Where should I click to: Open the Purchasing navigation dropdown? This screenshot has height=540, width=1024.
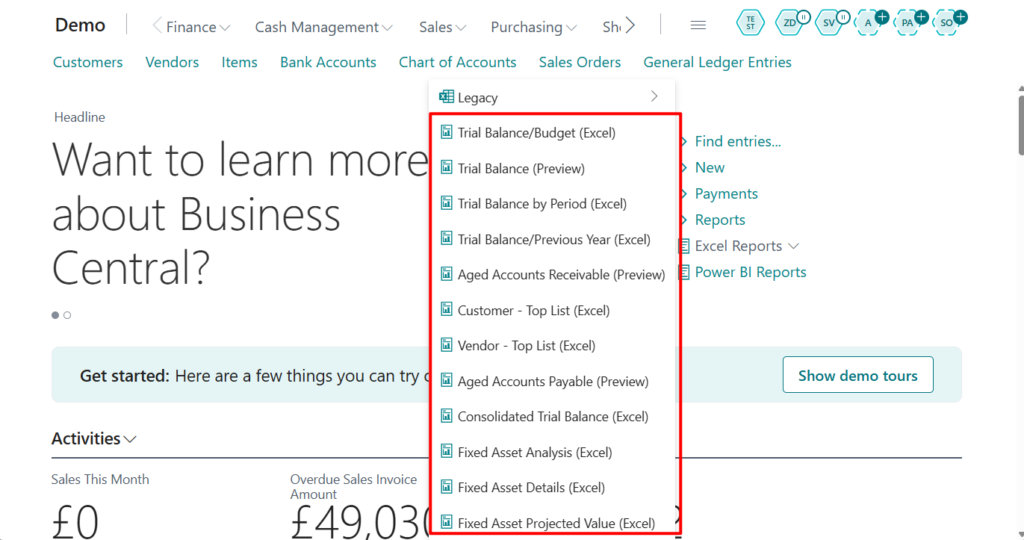(x=533, y=27)
